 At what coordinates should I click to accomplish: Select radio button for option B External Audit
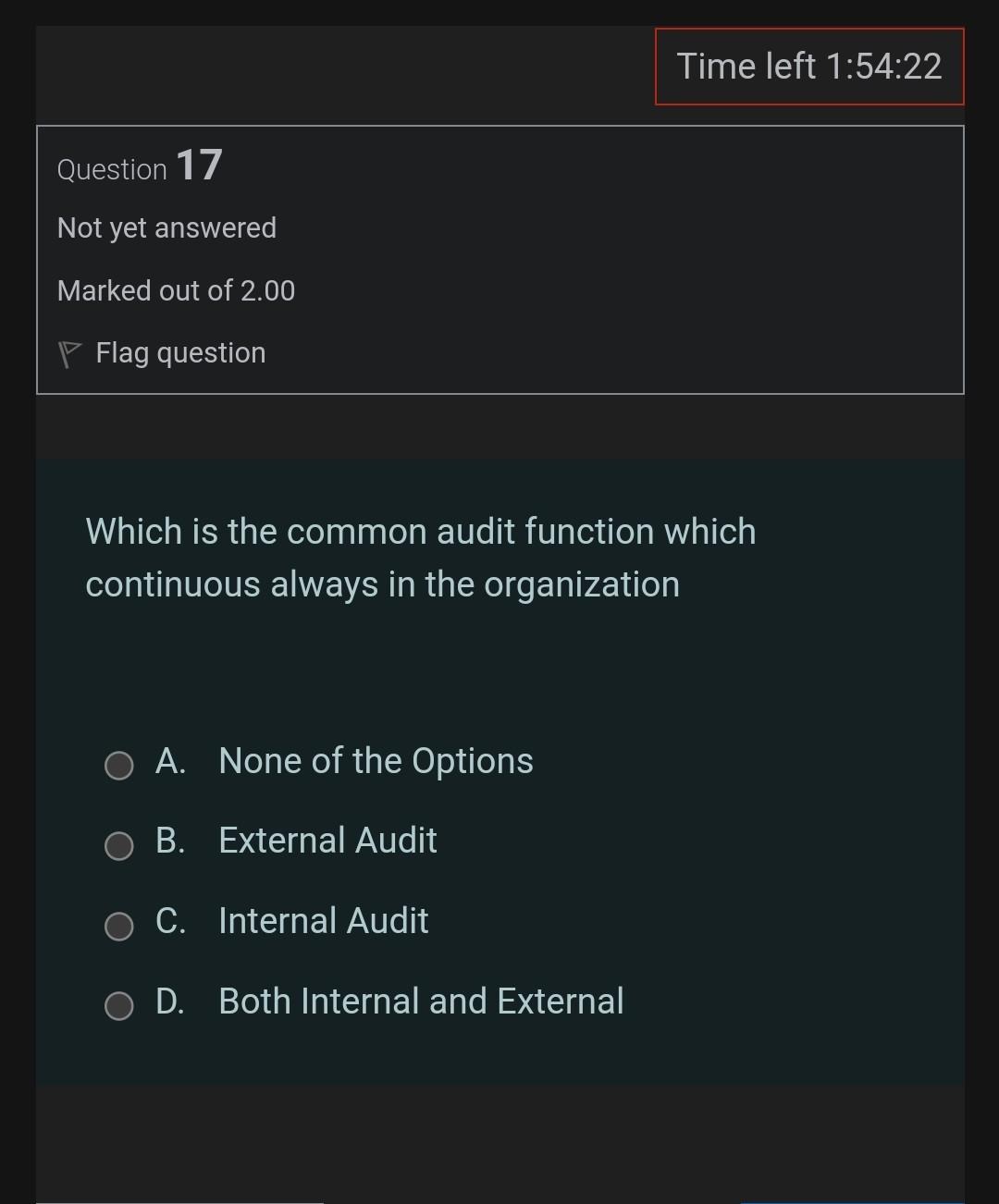(x=118, y=845)
